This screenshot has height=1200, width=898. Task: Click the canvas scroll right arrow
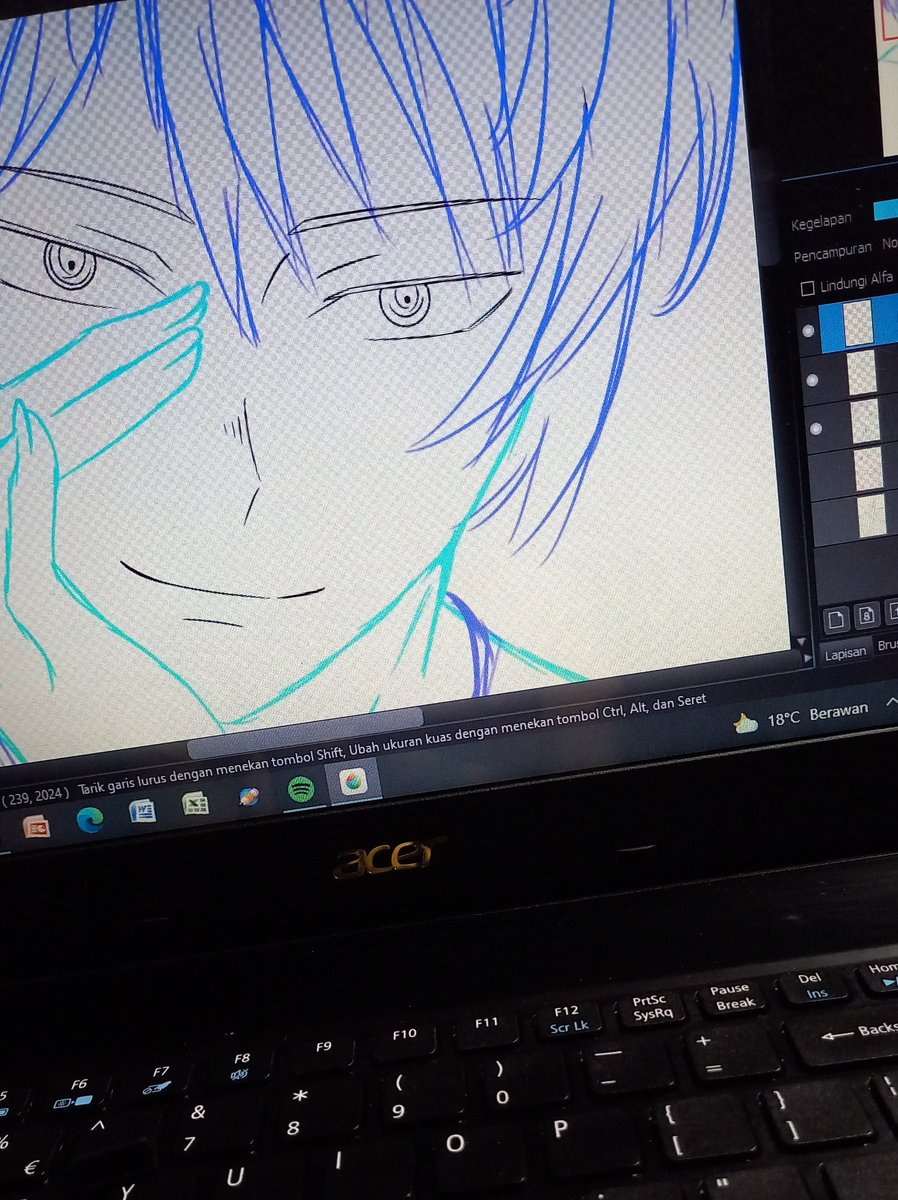[806, 659]
